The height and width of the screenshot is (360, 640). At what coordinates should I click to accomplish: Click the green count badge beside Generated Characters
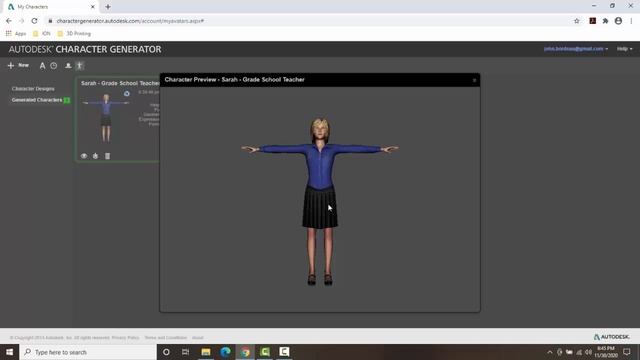(x=67, y=100)
